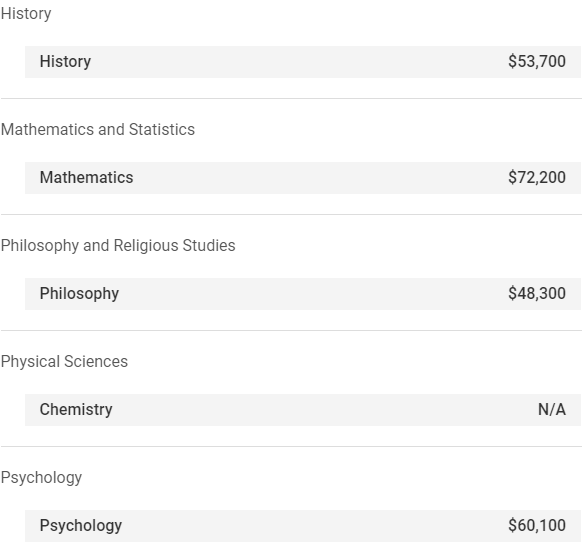Click the Philosophy and Religious Studies heading

118,246
